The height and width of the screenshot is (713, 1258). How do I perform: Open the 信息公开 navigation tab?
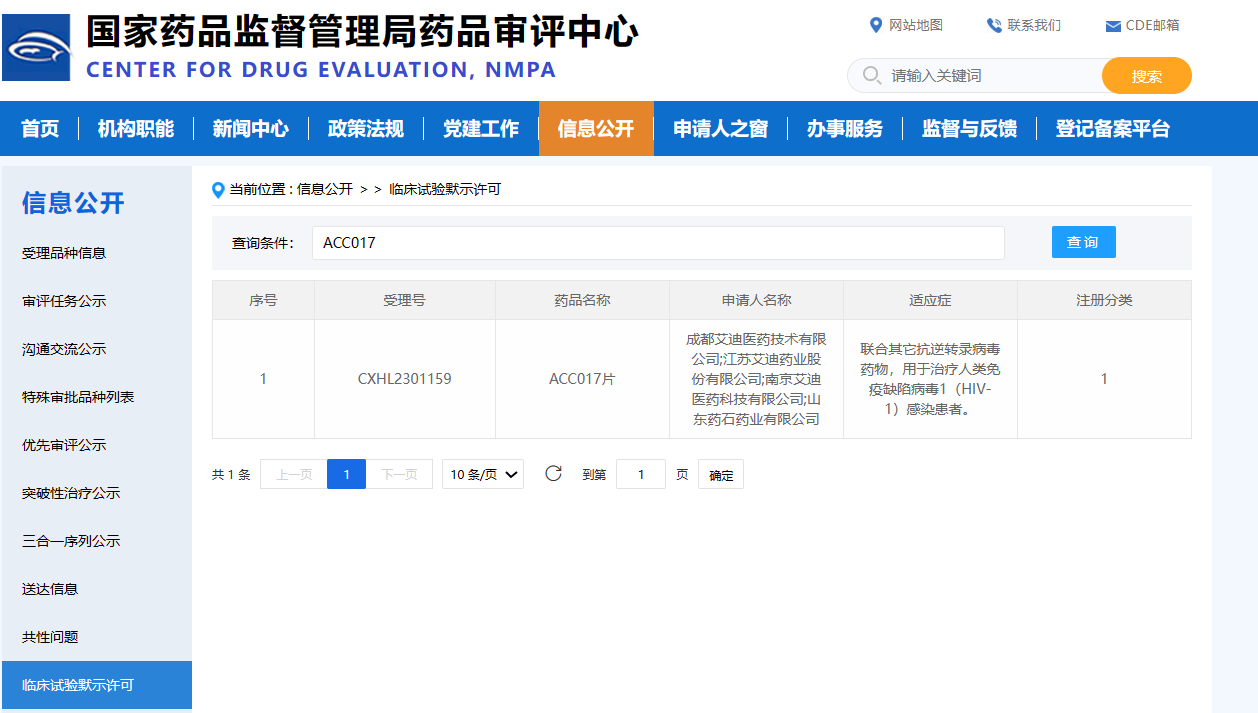[596, 129]
